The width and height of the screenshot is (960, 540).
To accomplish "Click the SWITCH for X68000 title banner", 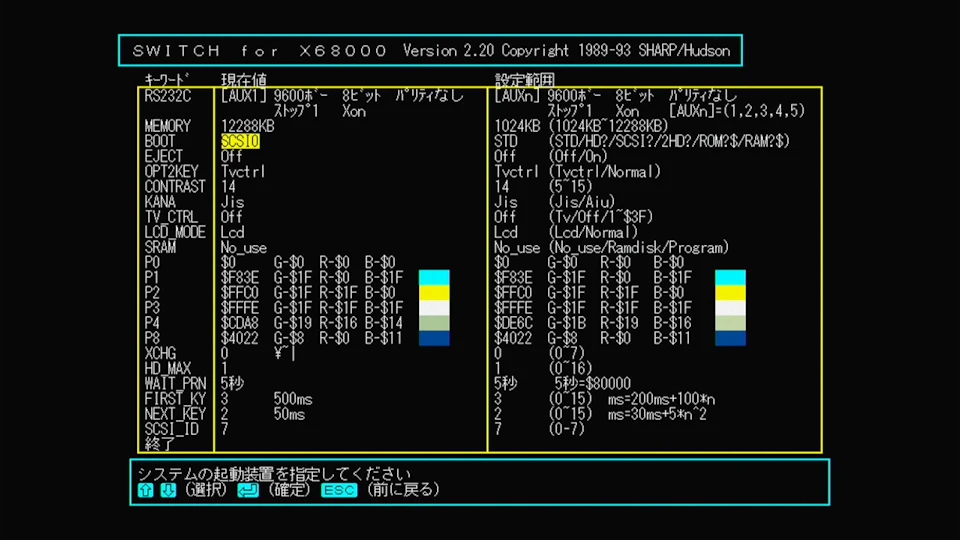I will (430, 50).
